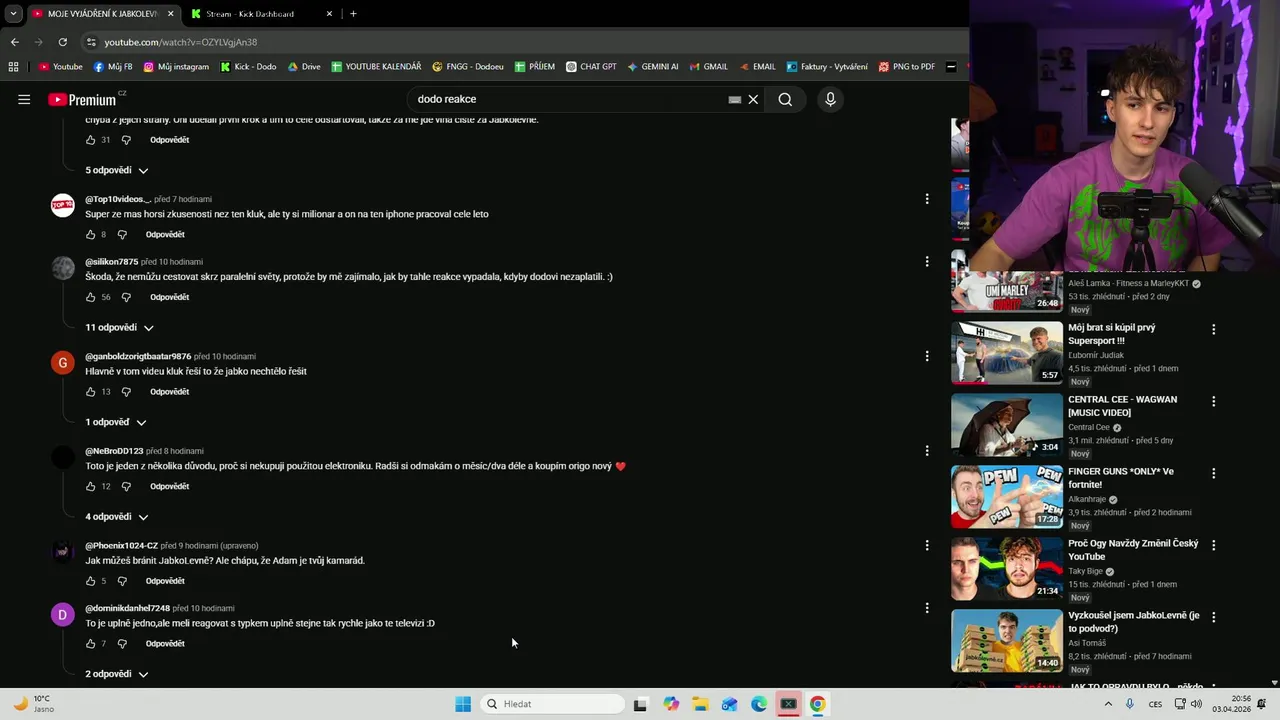Dislike the comment by @silikon7875

pos(126,297)
